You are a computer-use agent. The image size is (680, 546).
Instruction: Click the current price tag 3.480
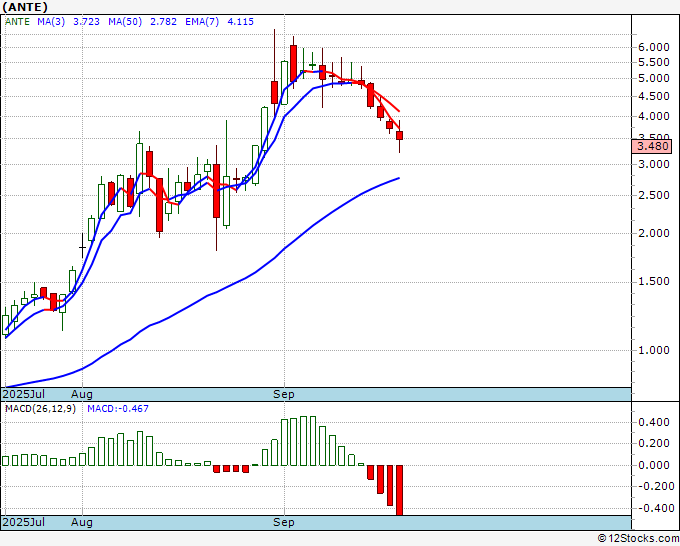[x=652, y=146]
